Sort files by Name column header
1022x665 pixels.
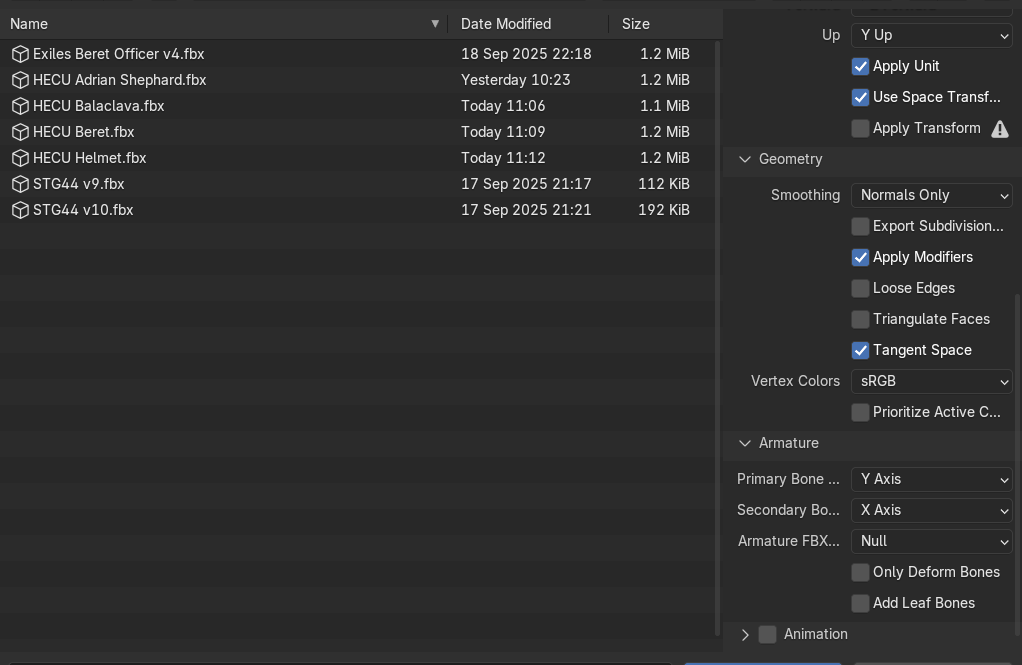click(224, 24)
